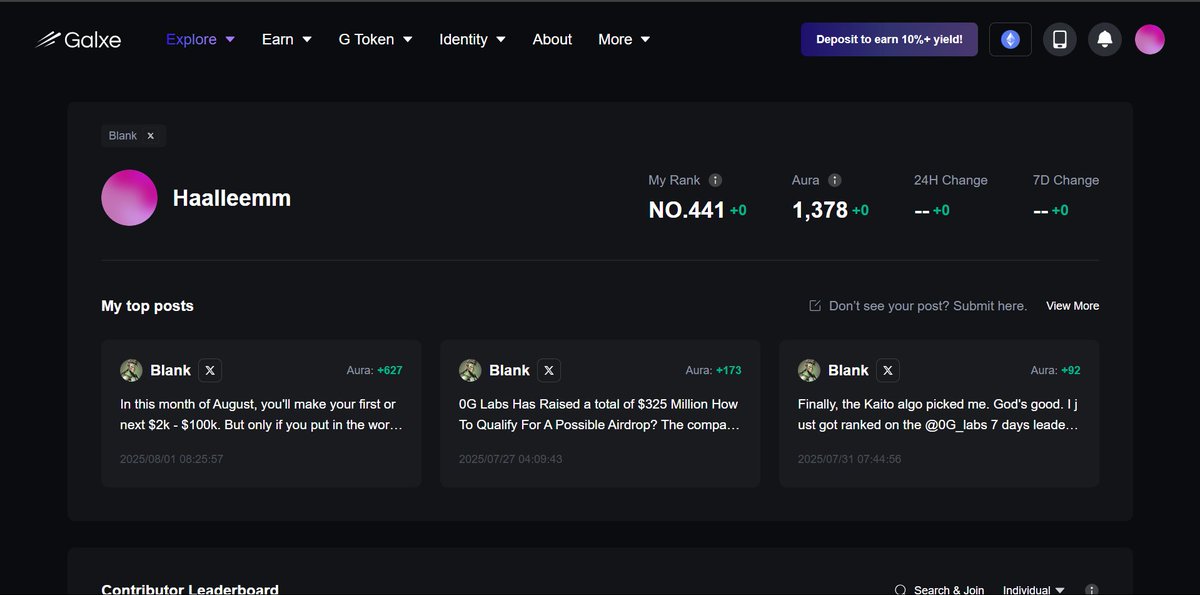The height and width of the screenshot is (595, 1200).
Task: Click the Aura info icon
Action: pos(835,180)
